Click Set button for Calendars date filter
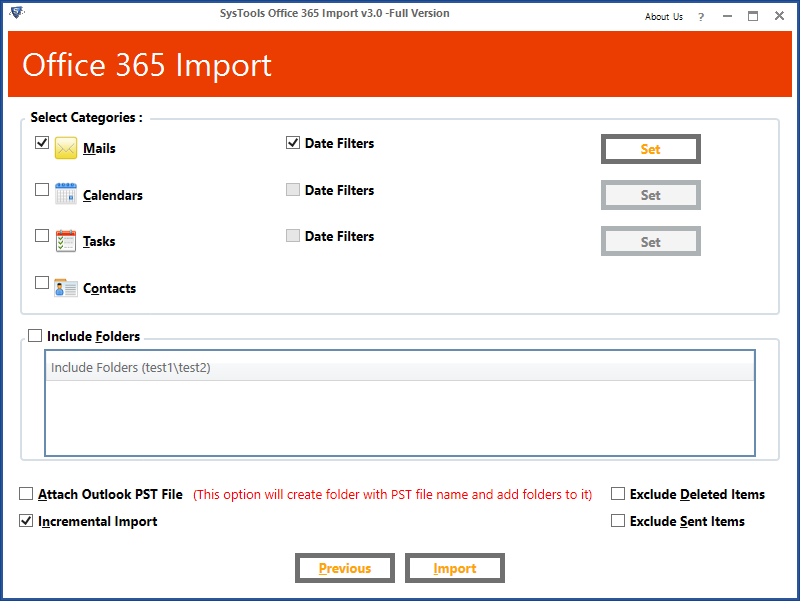Viewport: 800px width, 601px height. pos(651,195)
